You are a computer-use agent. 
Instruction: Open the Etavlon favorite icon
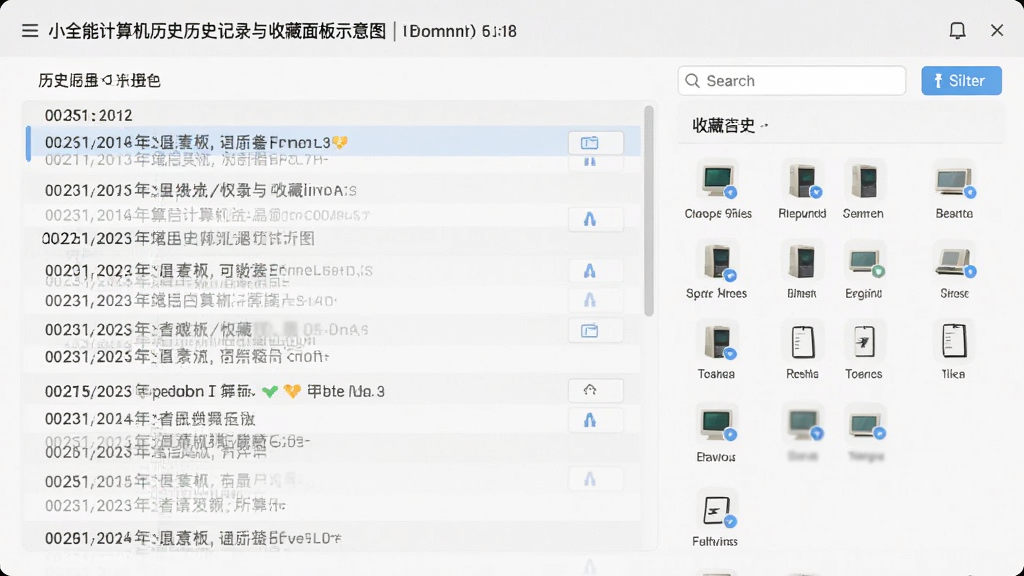[716, 424]
